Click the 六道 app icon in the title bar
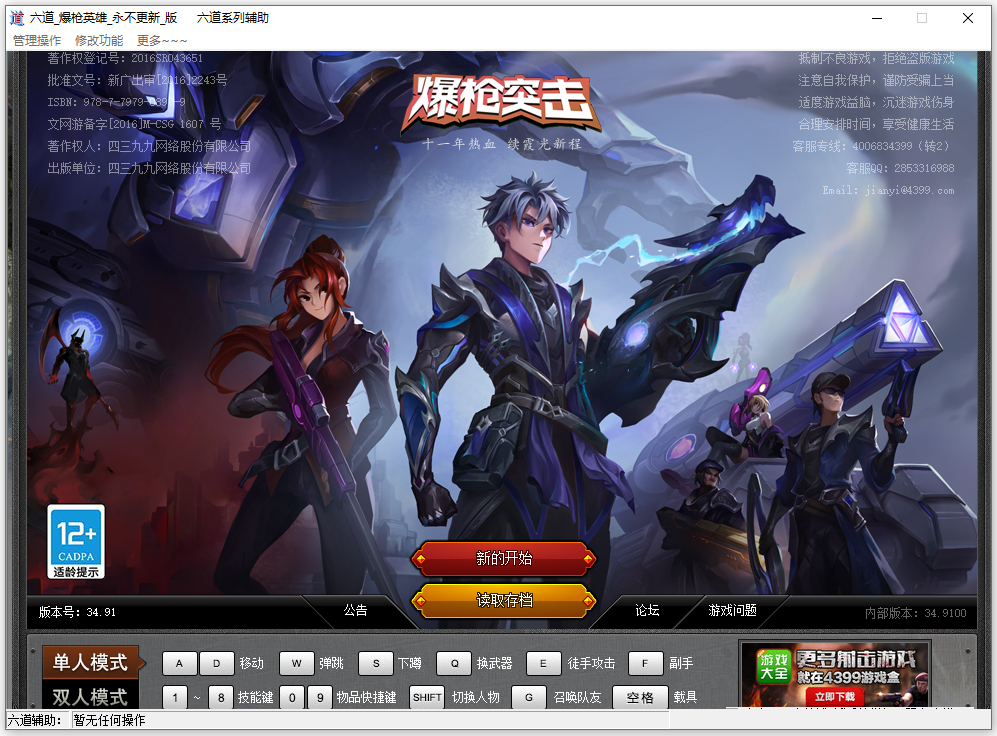Screen dimensions: 997x736 (x=17, y=18)
